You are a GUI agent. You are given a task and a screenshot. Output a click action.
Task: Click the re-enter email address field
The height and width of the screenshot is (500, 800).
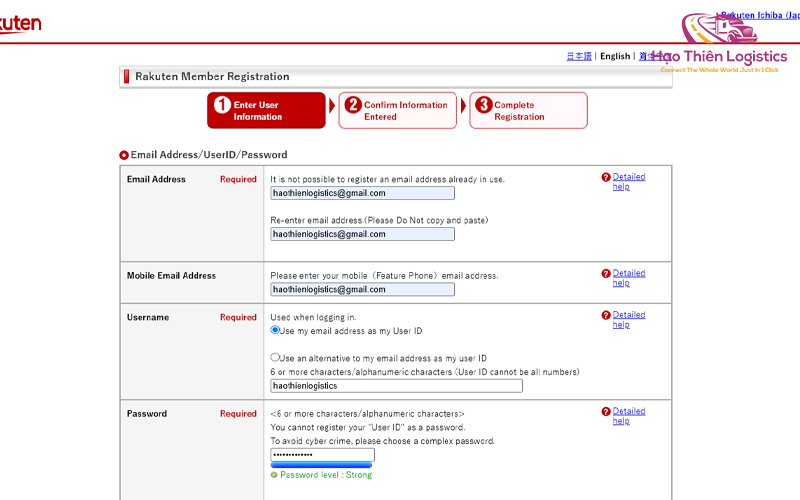[x=362, y=234]
